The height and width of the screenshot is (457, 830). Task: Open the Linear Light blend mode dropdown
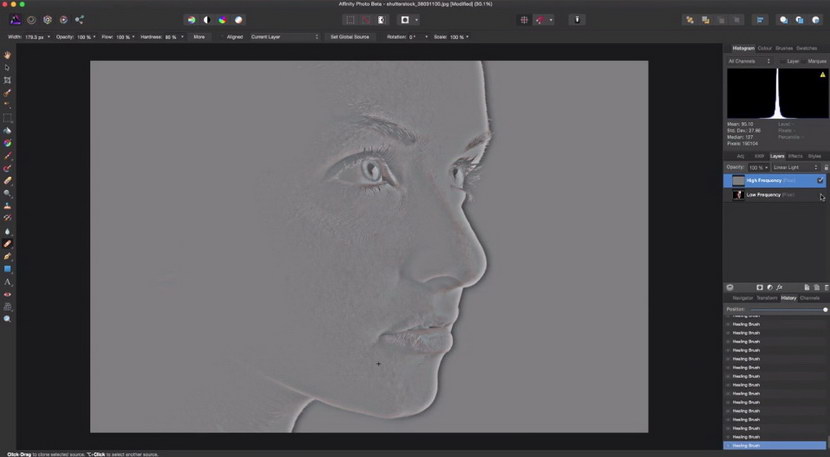tap(795, 167)
